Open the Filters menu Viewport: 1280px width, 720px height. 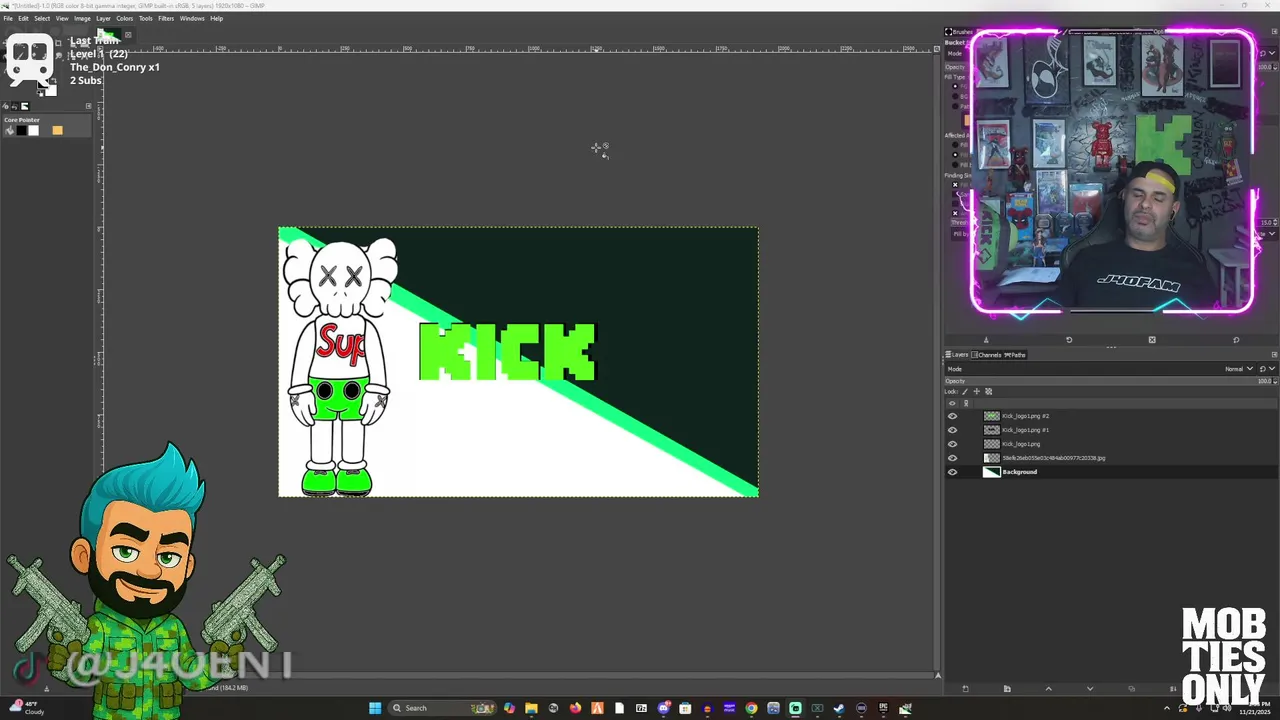pos(166,18)
